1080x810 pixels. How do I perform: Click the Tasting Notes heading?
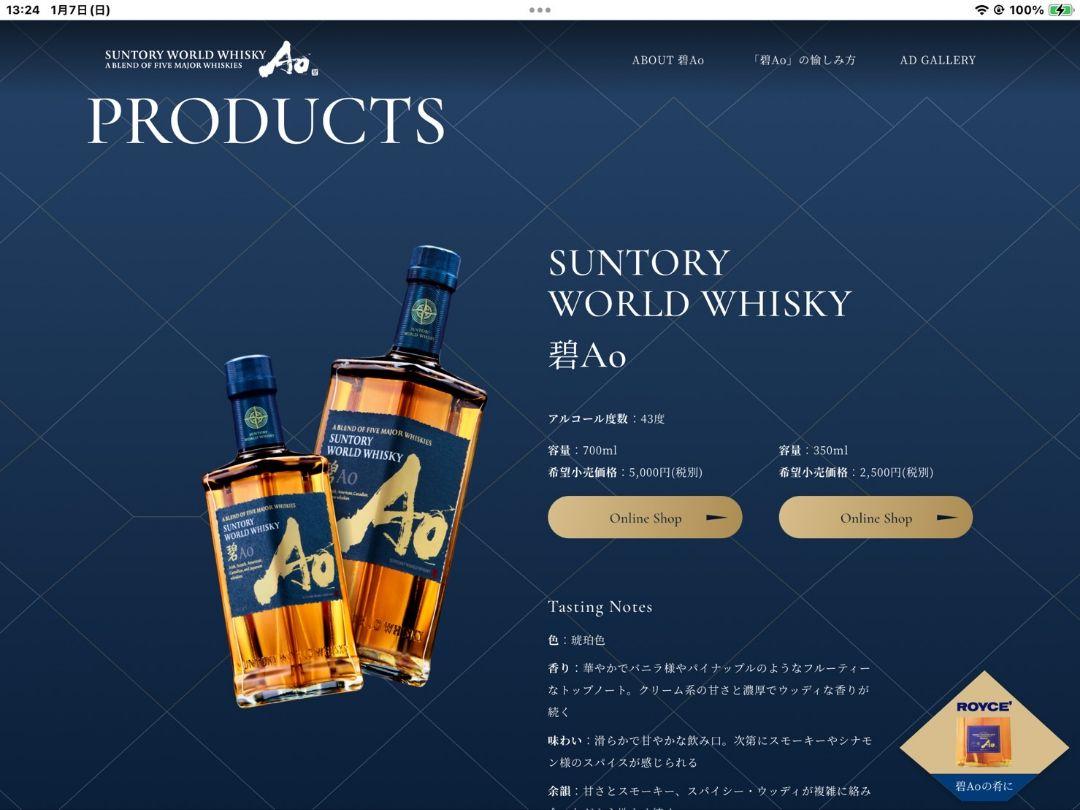tap(600, 607)
